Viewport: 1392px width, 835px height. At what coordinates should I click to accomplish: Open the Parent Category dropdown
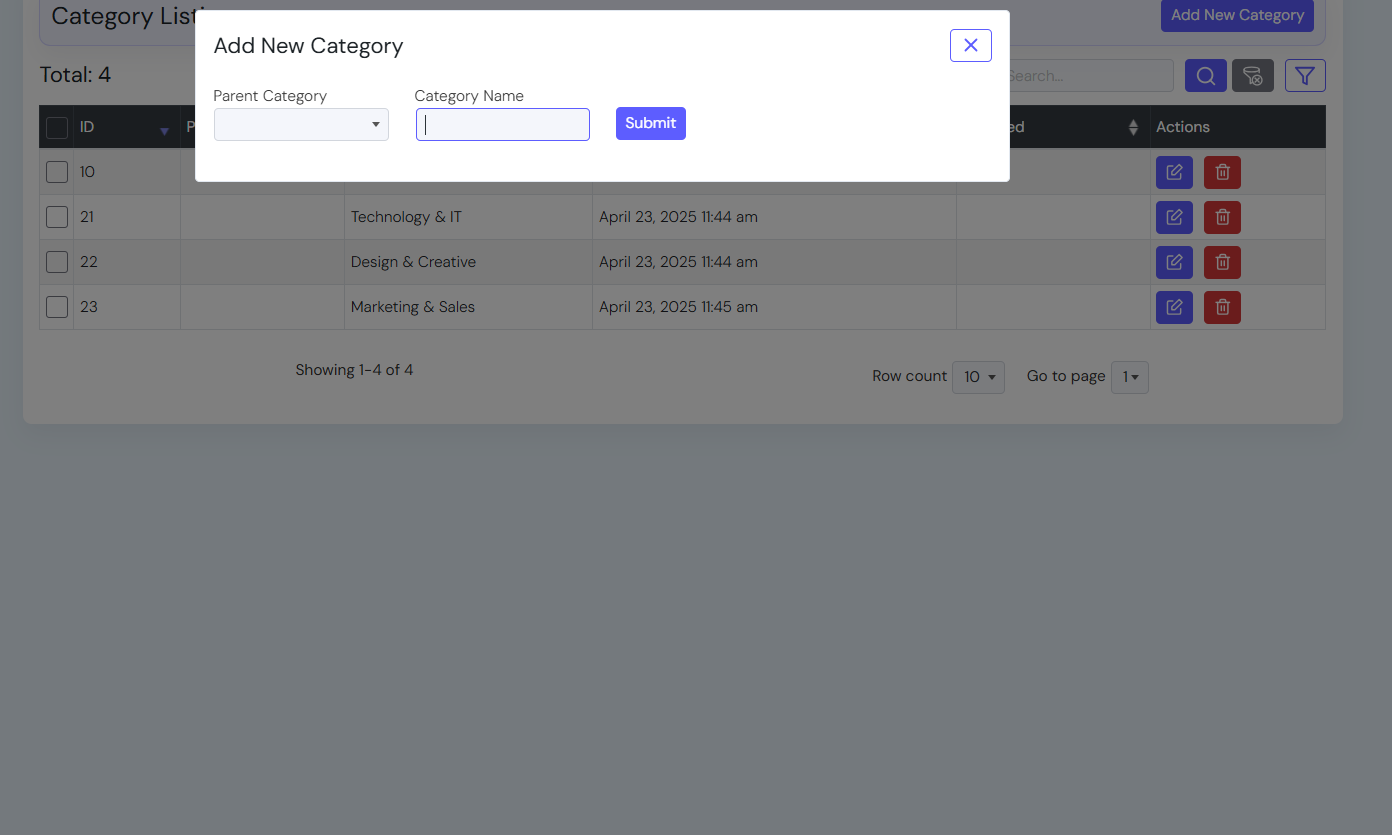[301, 125]
